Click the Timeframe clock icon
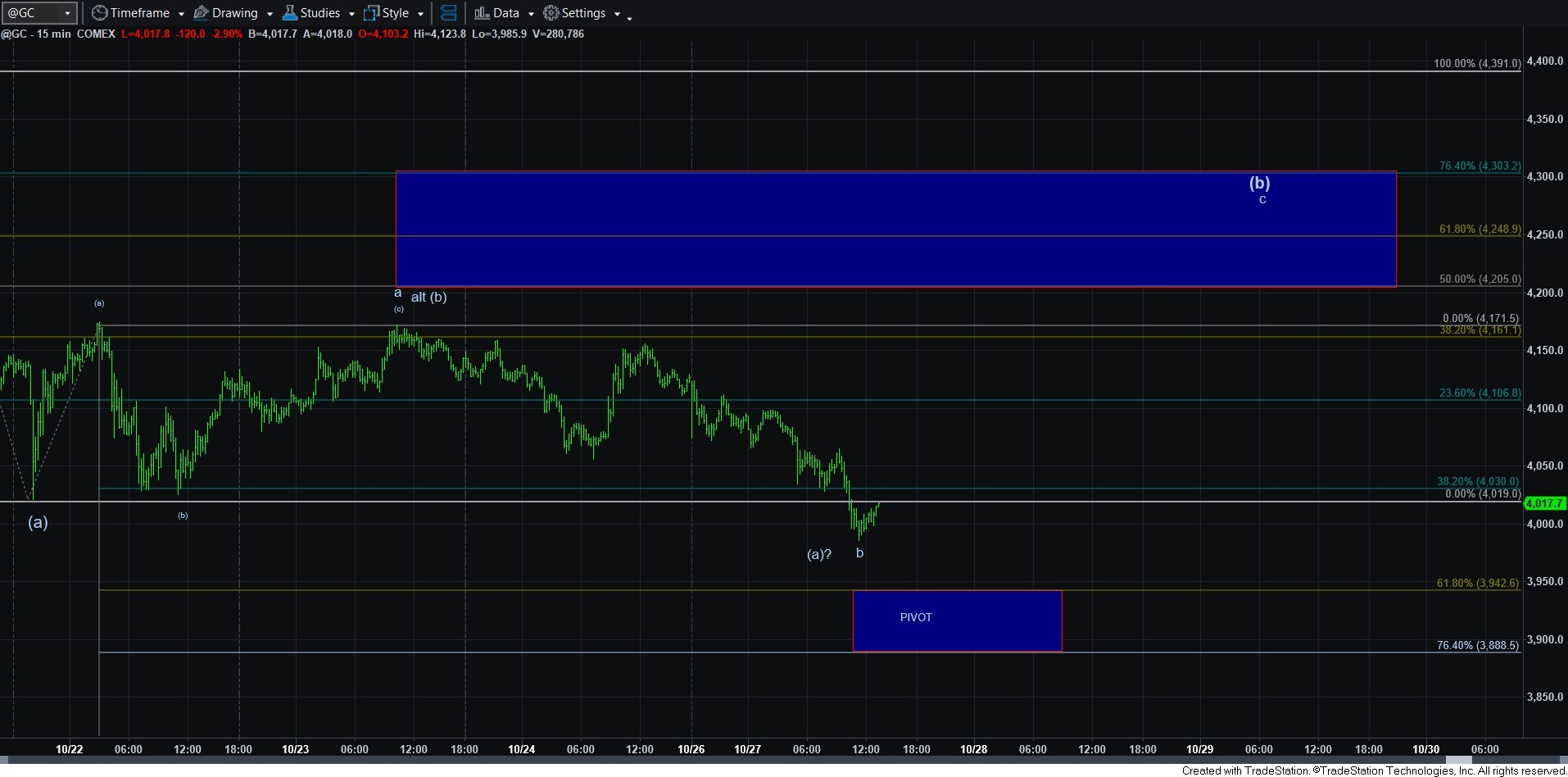This screenshot has height=777, width=1568. point(99,13)
